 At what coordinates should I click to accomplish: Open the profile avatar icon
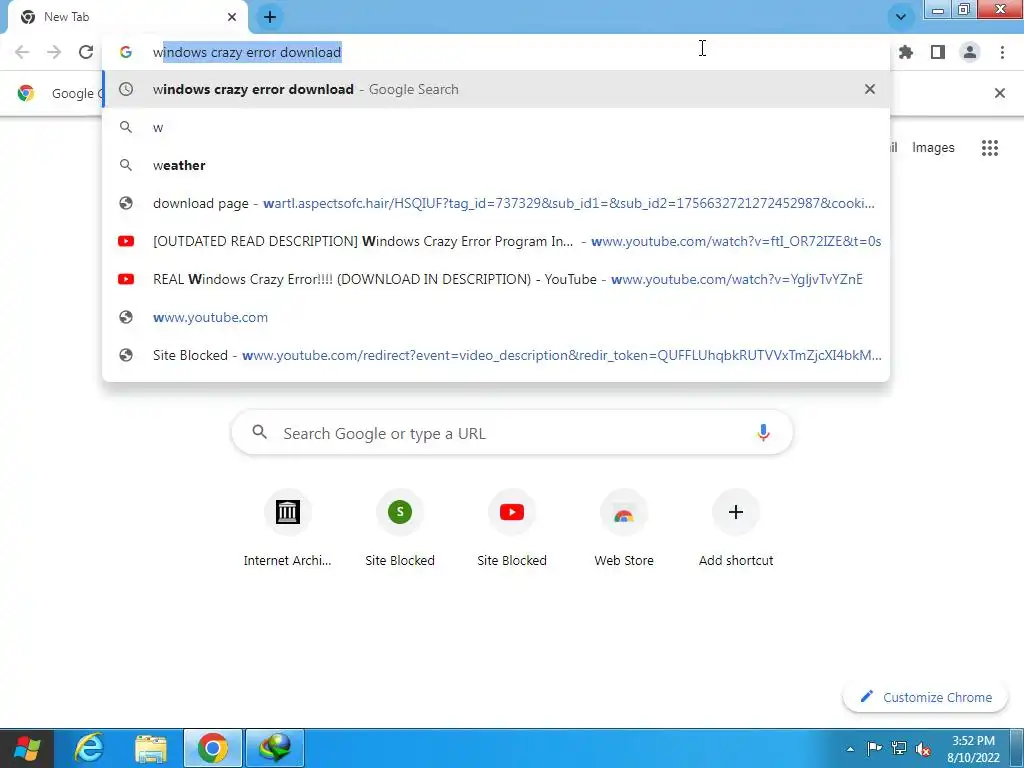[x=970, y=52]
